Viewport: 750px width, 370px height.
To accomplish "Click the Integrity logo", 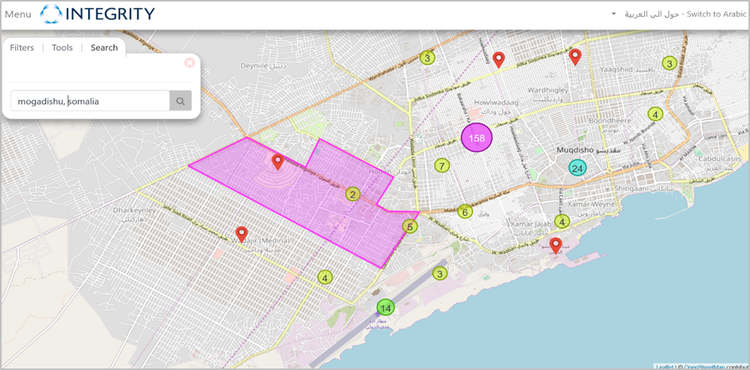I will pyautogui.click(x=97, y=14).
